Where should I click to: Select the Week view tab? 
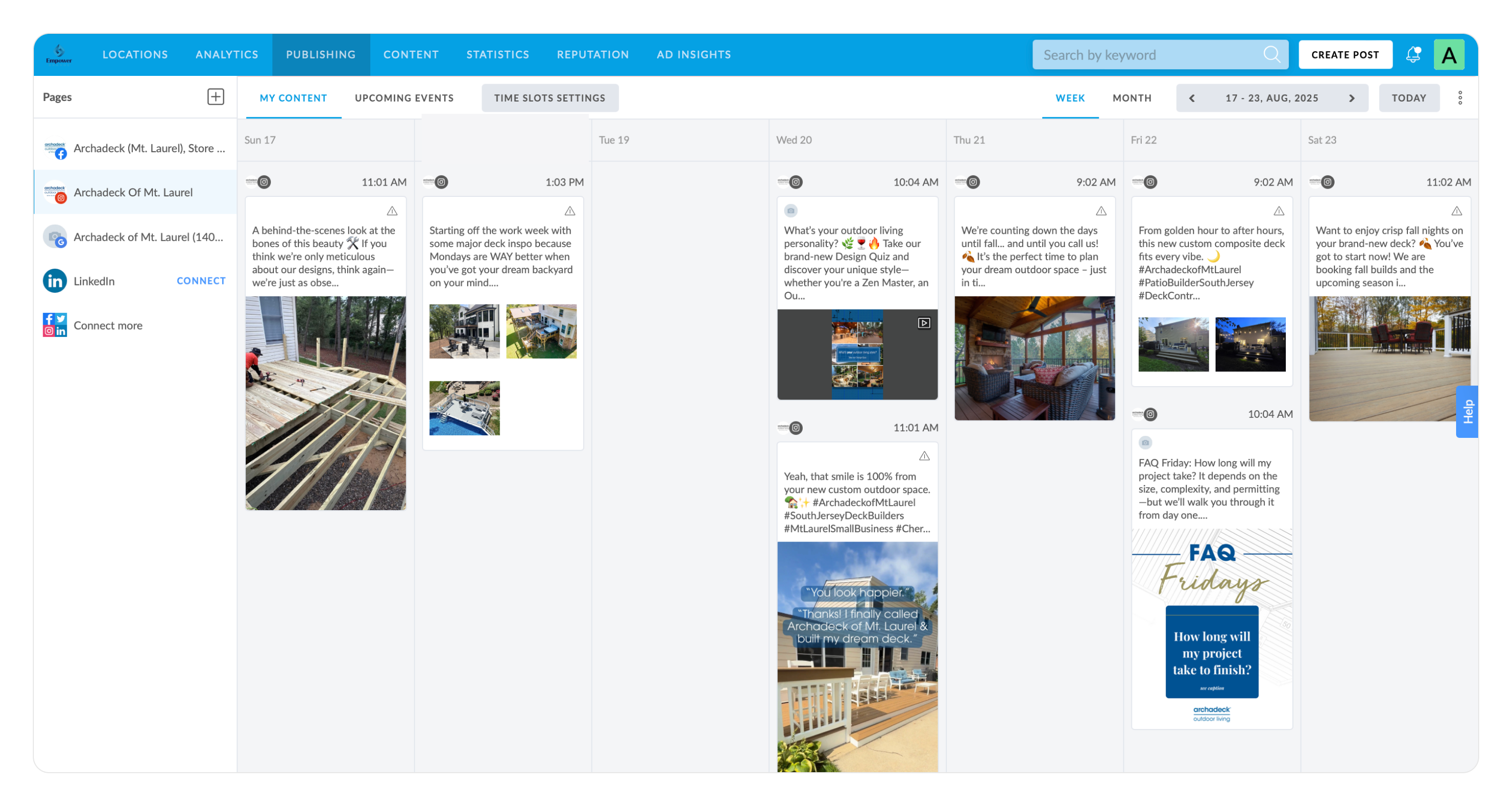[1070, 98]
